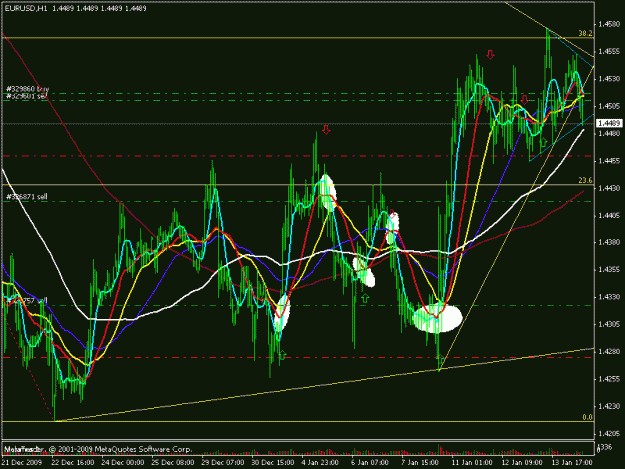Image resolution: width=625 pixels, height=469 pixels.
Task: Click the 6 Jan 07:00 time label
Action: (370, 463)
